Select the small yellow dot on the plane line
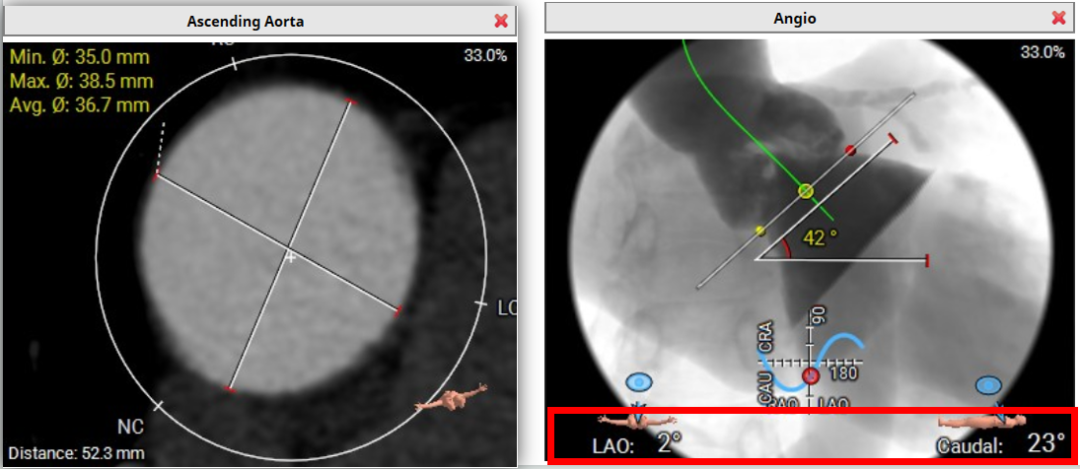 tap(759, 230)
